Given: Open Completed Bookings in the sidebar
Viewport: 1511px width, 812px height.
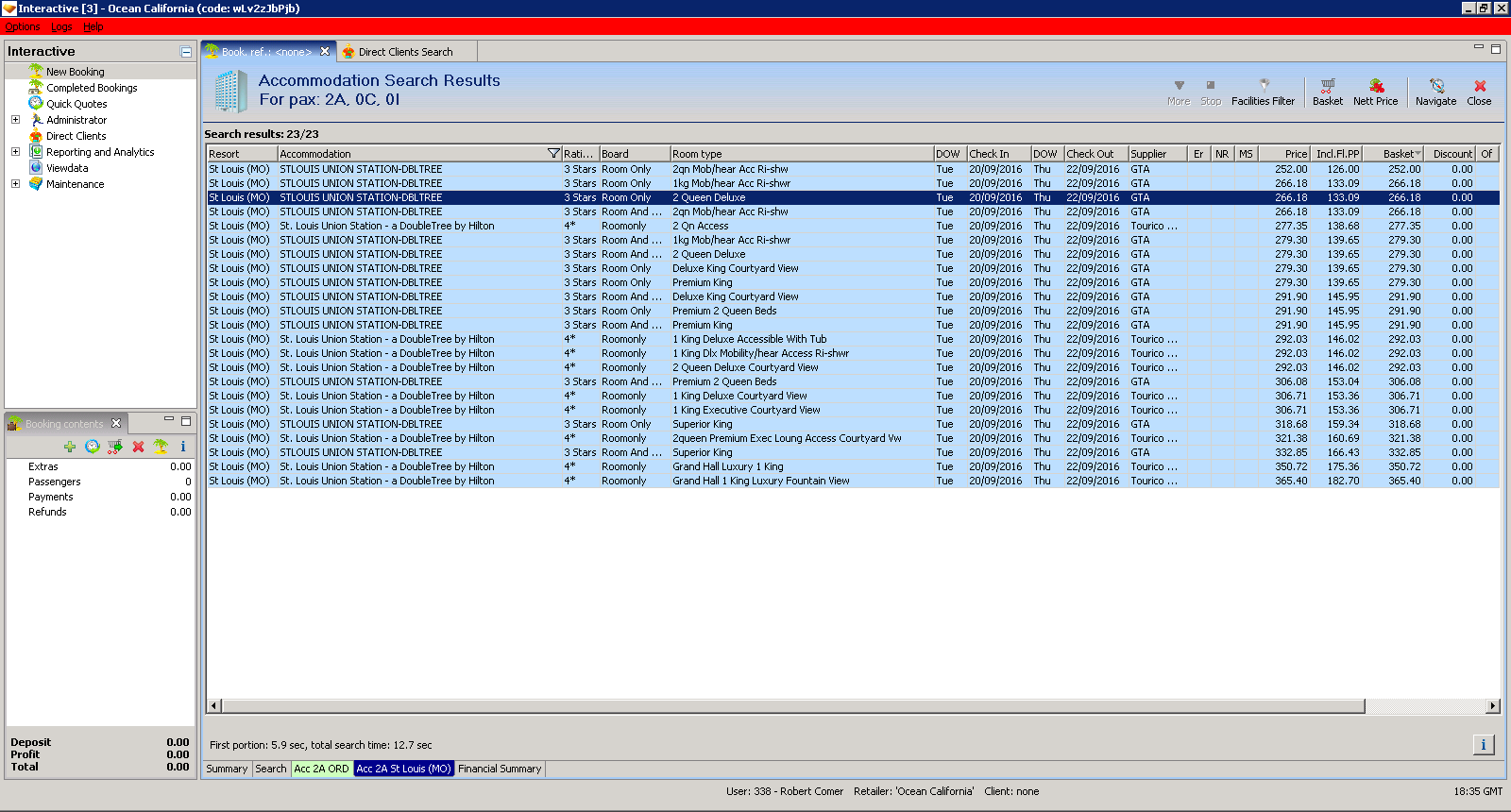Looking at the screenshot, I should [92, 88].
